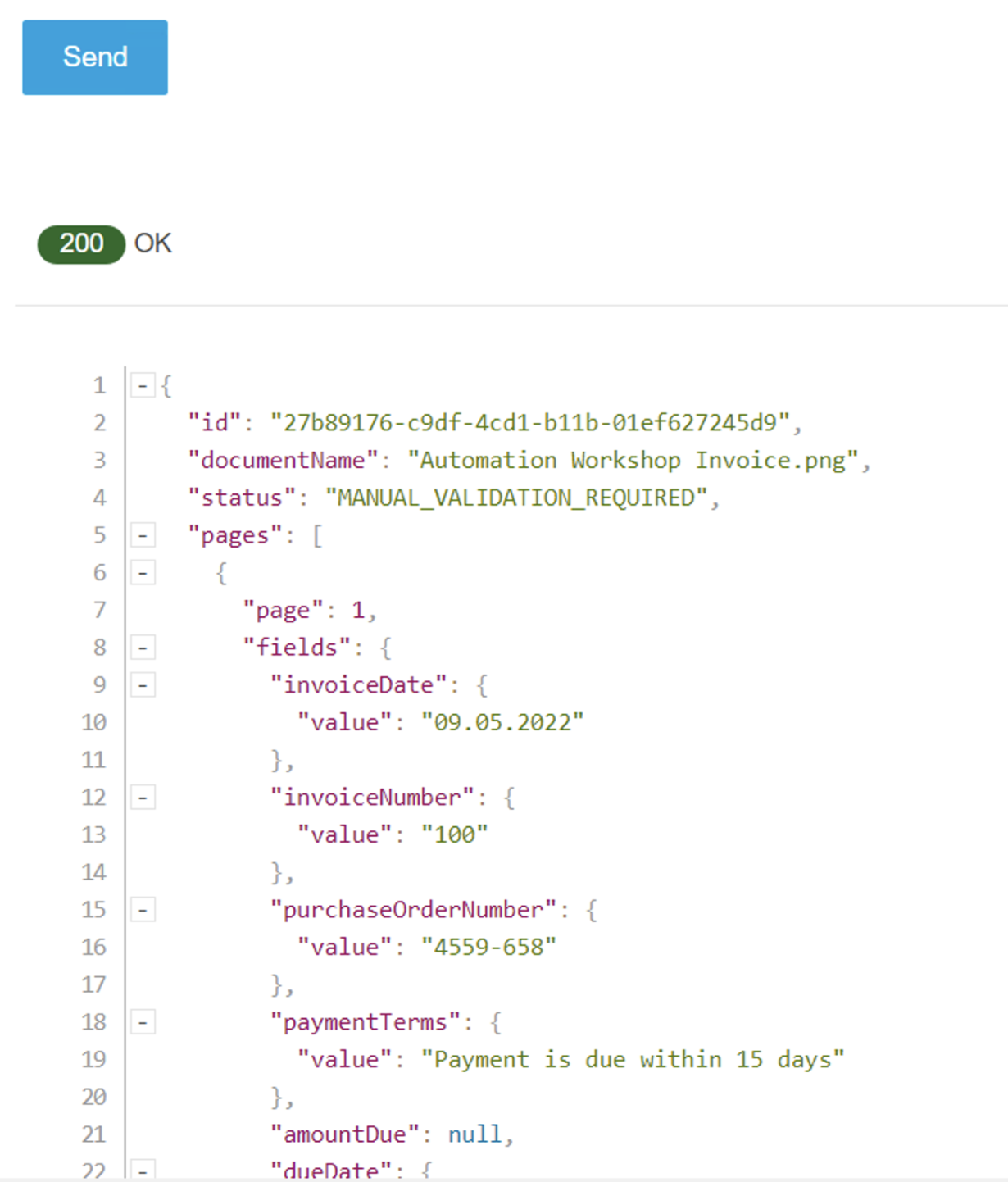Click the id value "27b89176-c9df-4cd1-b11b-01ef627245d9"

tap(530, 423)
